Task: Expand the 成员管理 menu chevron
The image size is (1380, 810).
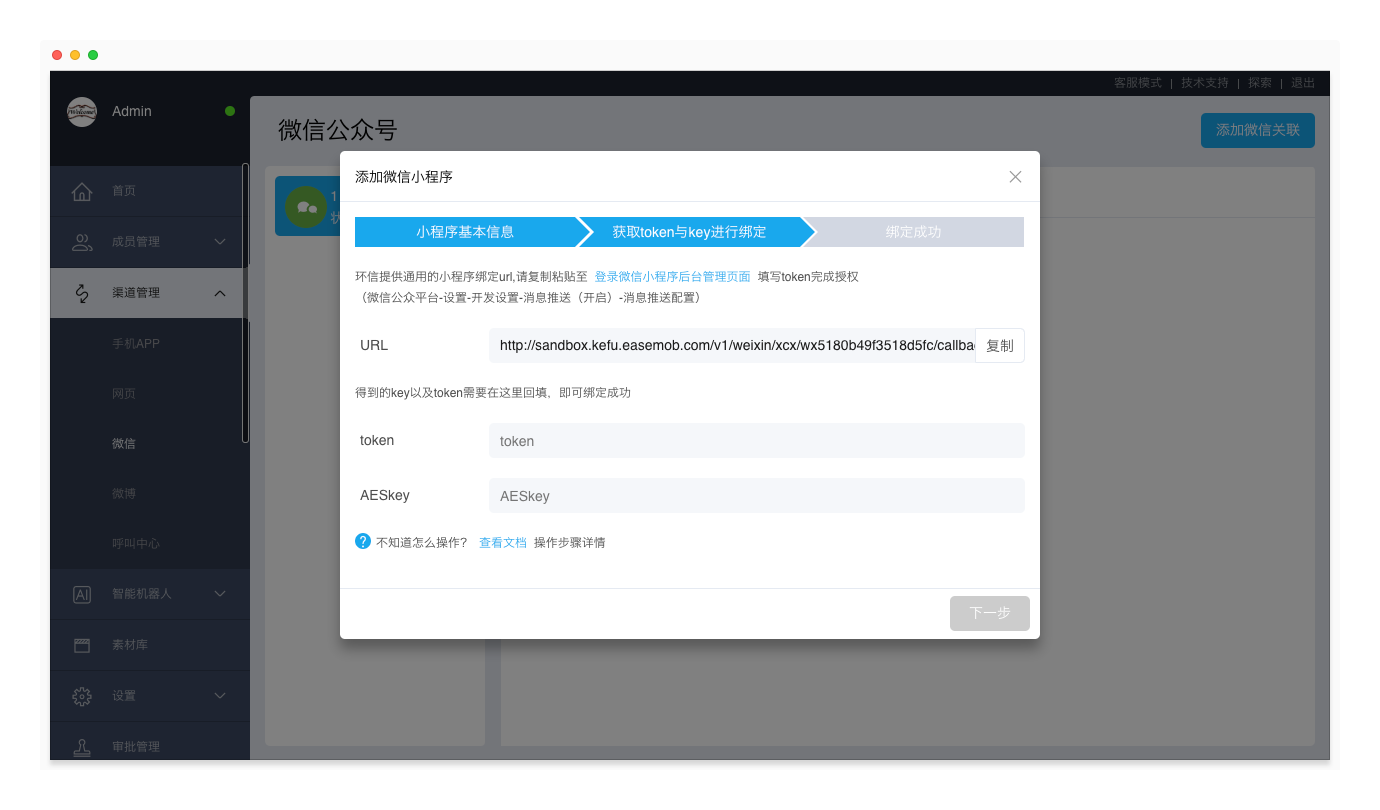Action: point(220,242)
